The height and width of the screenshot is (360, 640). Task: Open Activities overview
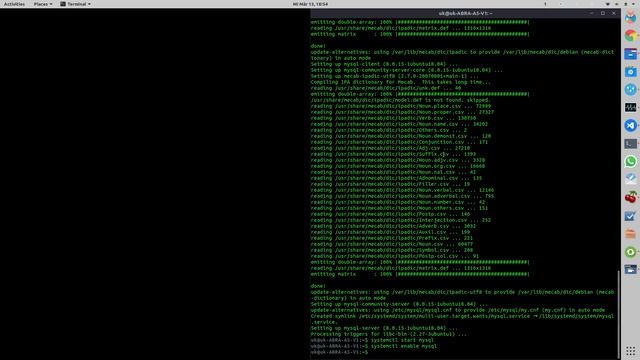point(14,4)
